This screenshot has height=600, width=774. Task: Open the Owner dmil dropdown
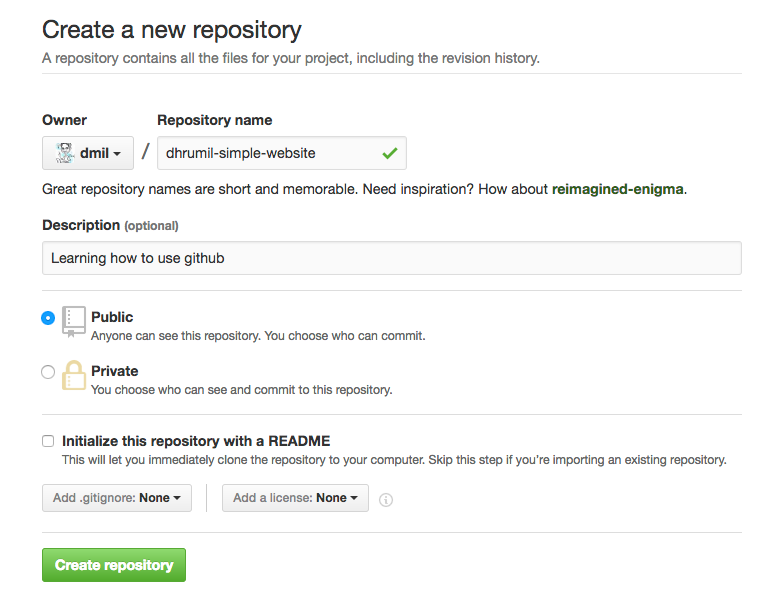coord(88,153)
